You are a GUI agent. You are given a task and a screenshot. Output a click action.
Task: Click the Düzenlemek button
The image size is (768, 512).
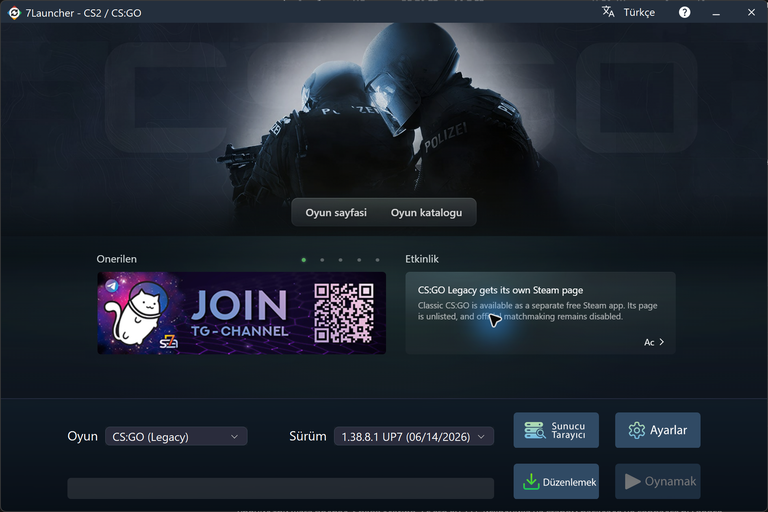pos(556,482)
